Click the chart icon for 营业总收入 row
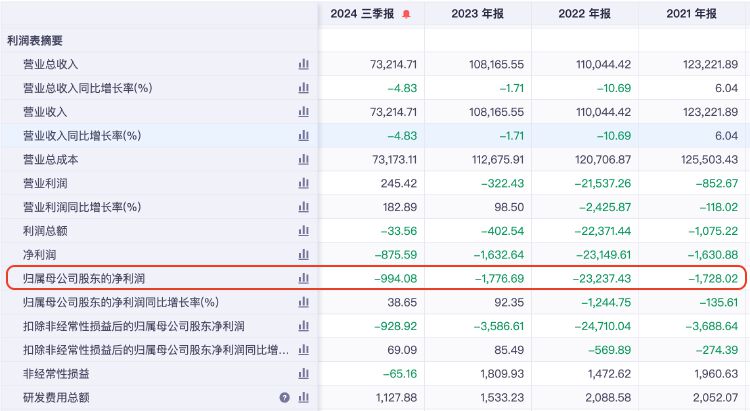 click(x=303, y=64)
